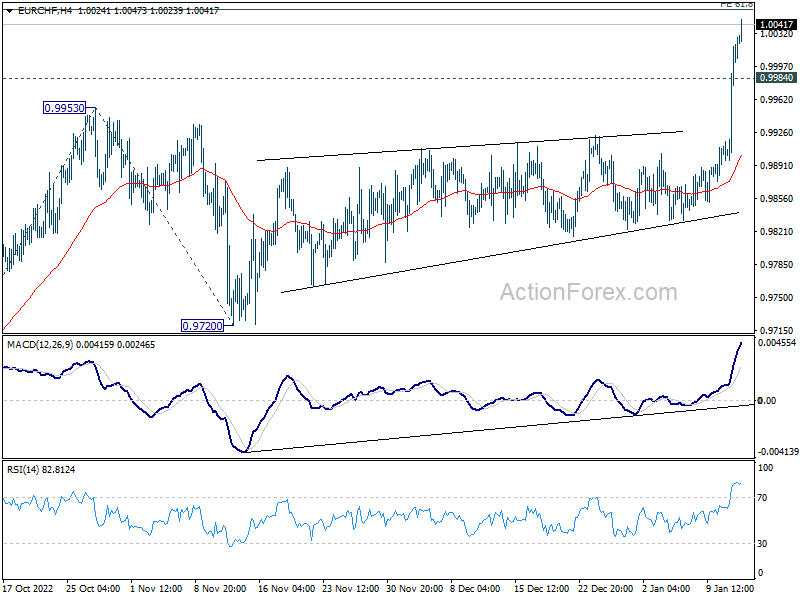Click the 1 Nov 12:00 time label
The height and width of the screenshot is (600, 800).
pyautogui.click(x=156, y=588)
